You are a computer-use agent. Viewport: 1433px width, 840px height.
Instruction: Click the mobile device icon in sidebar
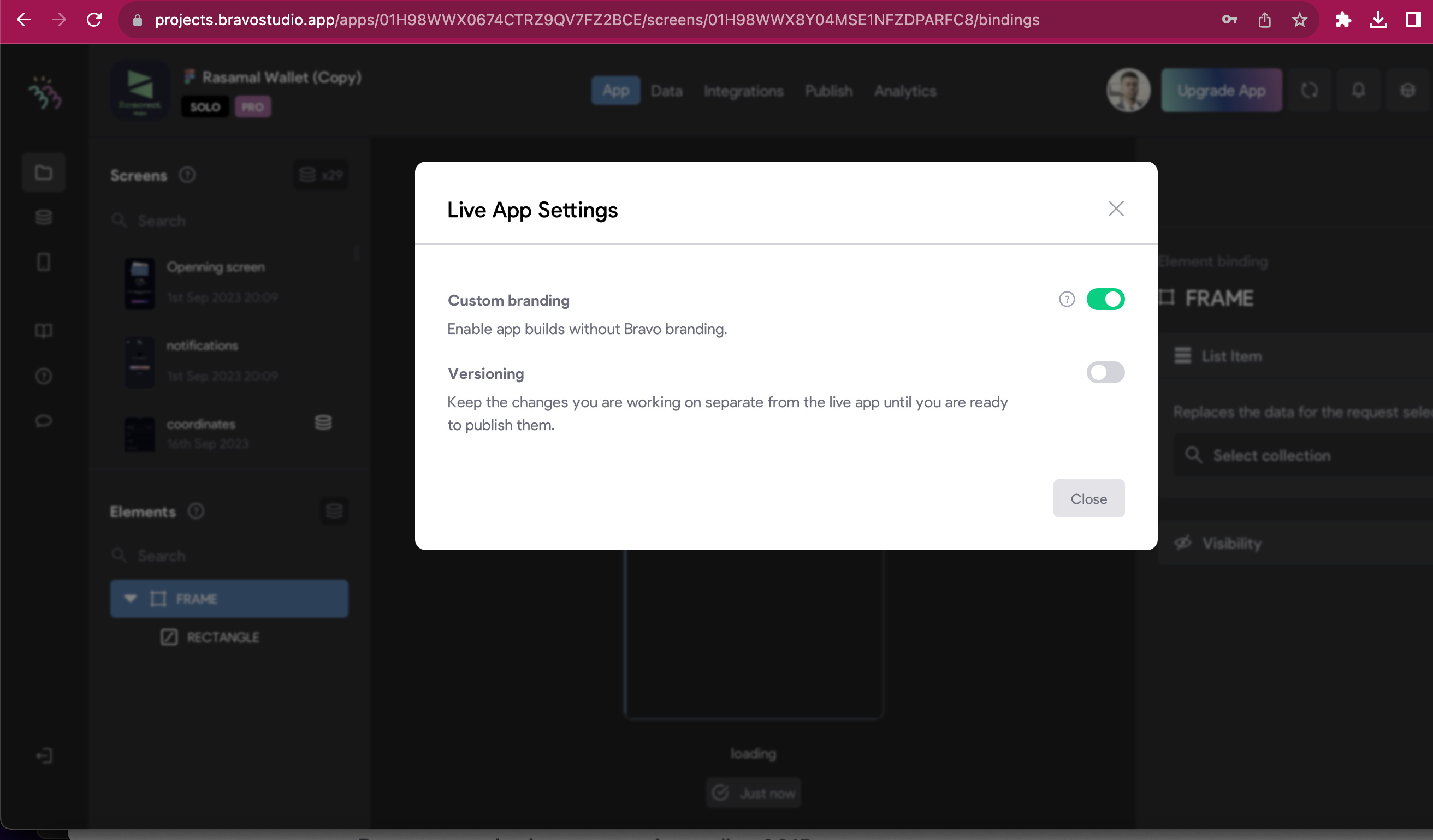tap(44, 262)
